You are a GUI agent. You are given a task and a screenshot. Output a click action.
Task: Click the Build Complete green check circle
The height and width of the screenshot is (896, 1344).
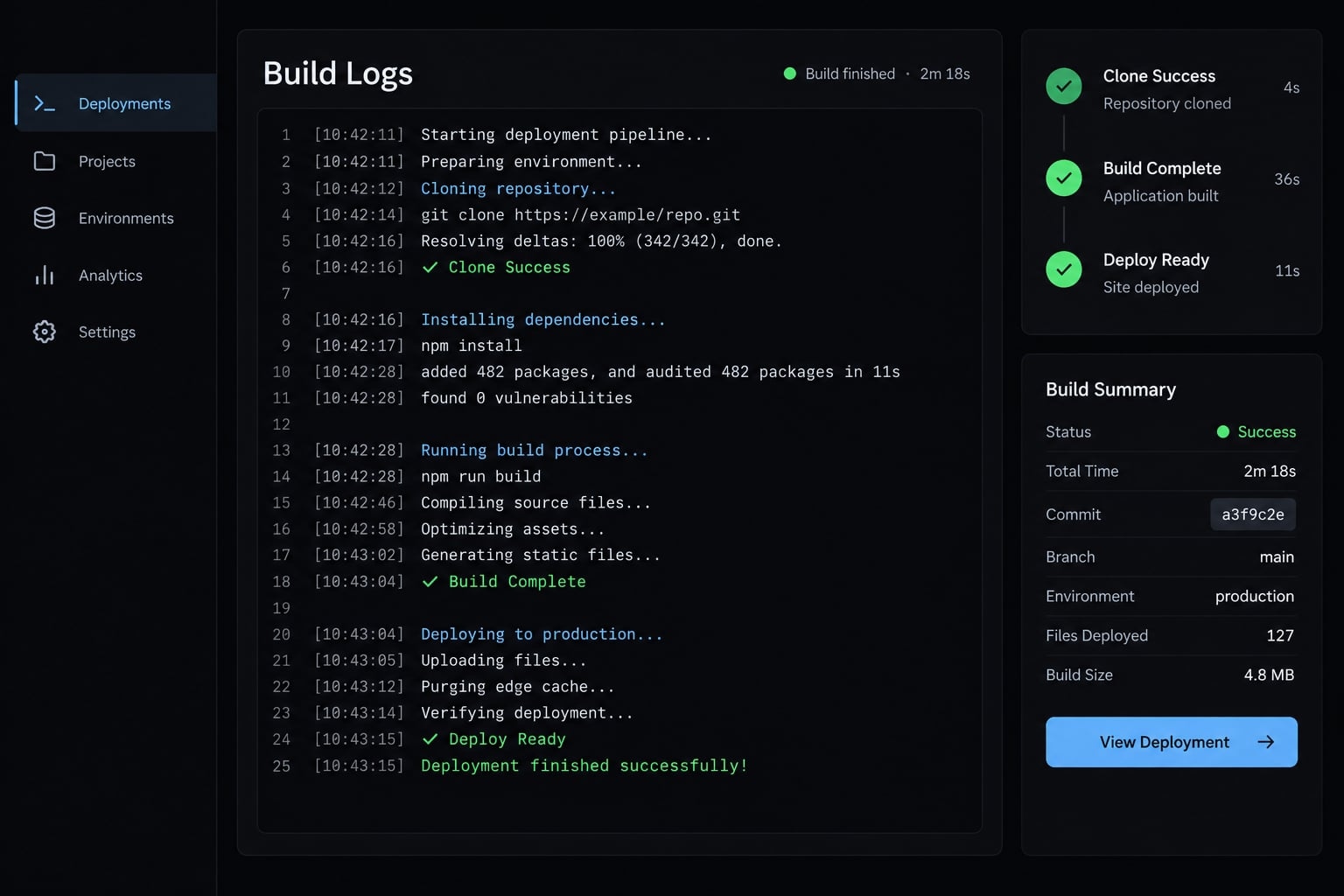click(x=1064, y=178)
